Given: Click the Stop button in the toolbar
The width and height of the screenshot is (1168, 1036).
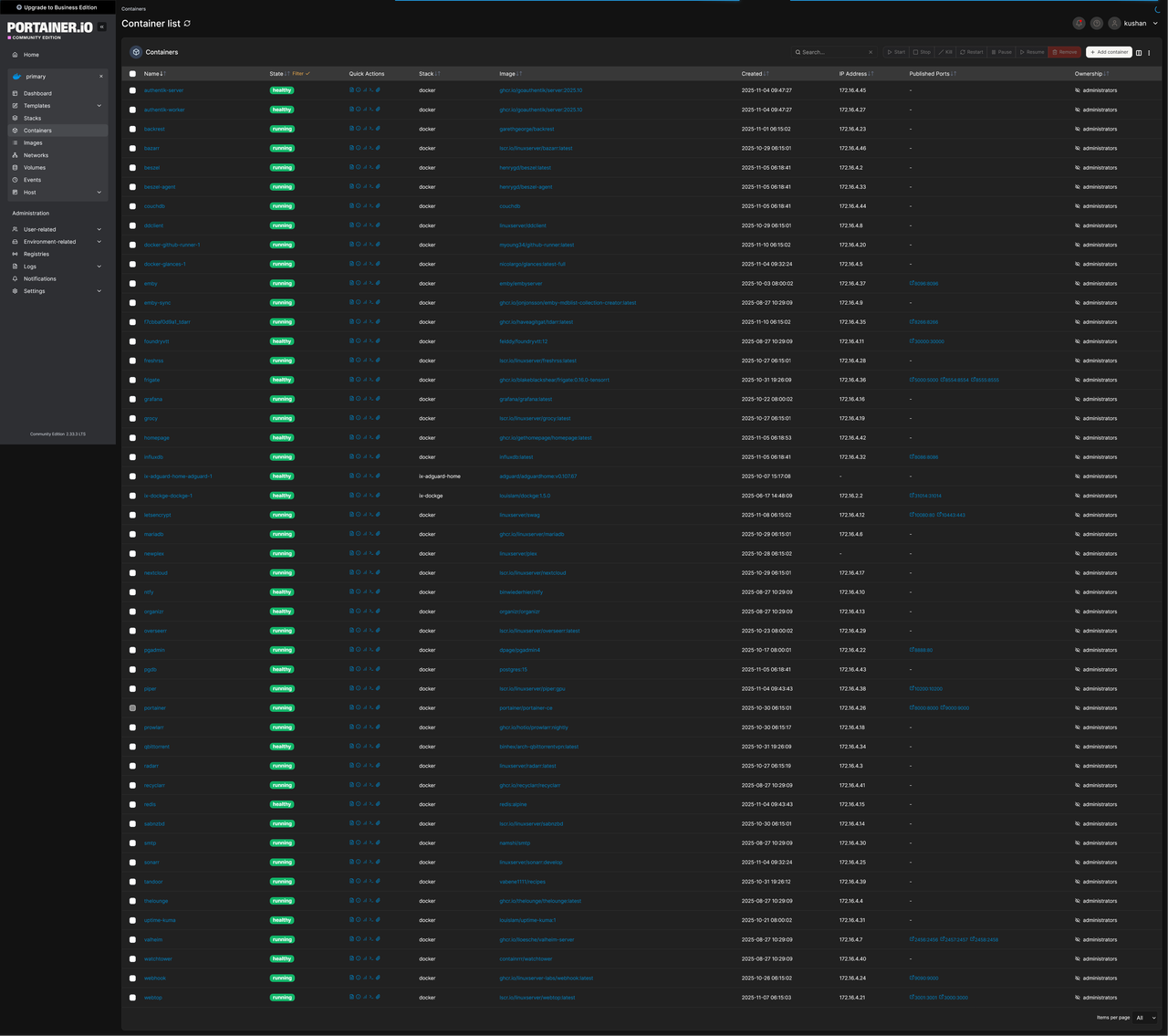Looking at the screenshot, I should (x=923, y=52).
